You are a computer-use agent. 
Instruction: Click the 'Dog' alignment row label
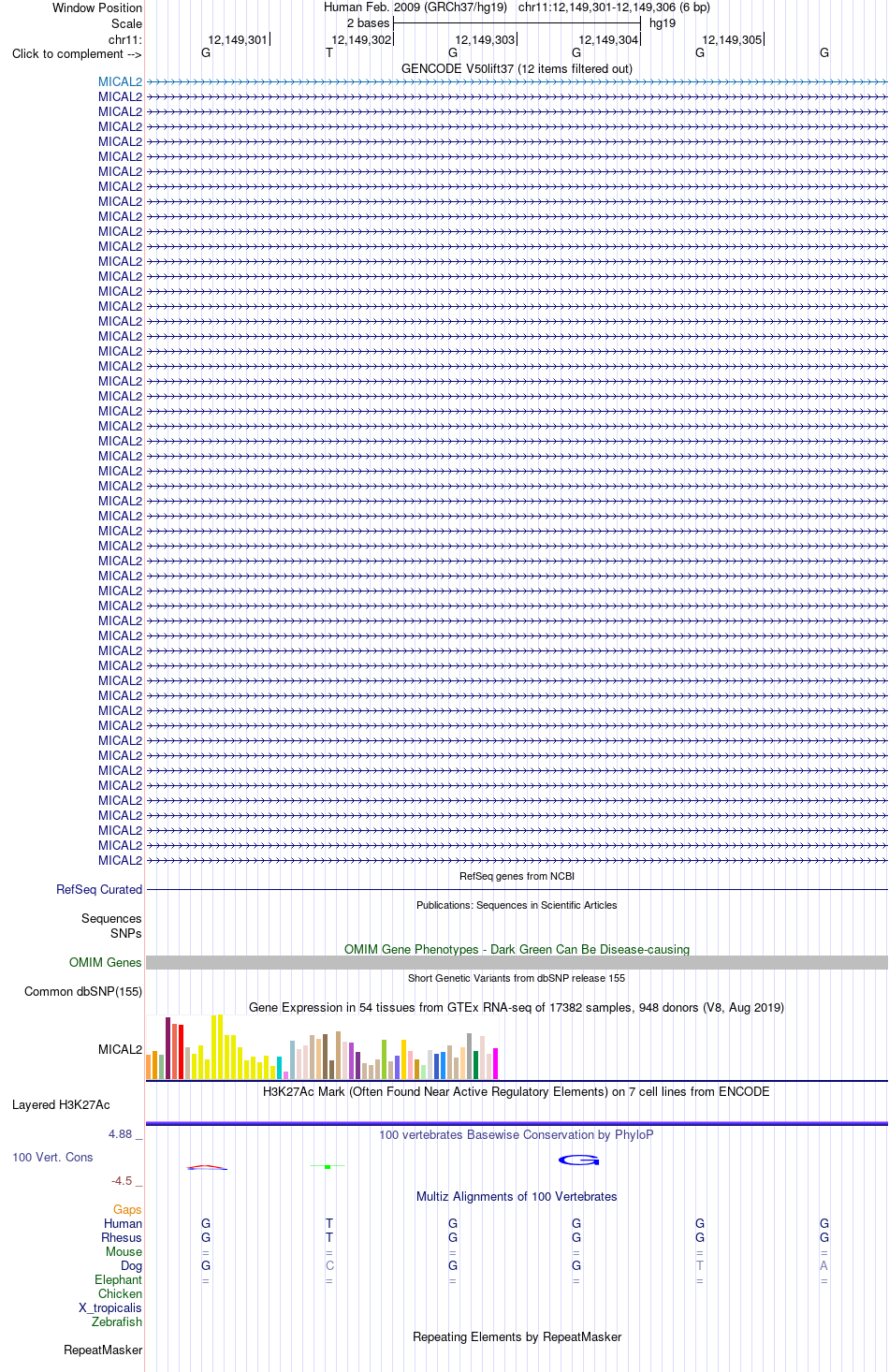click(x=131, y=1265)
